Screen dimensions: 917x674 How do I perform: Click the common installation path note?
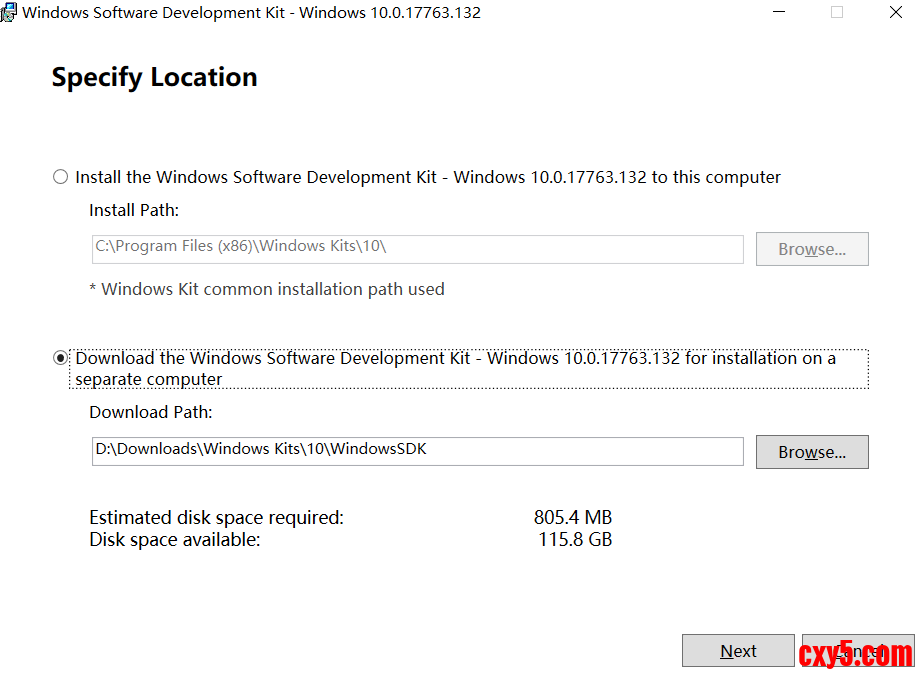point(267,289)
